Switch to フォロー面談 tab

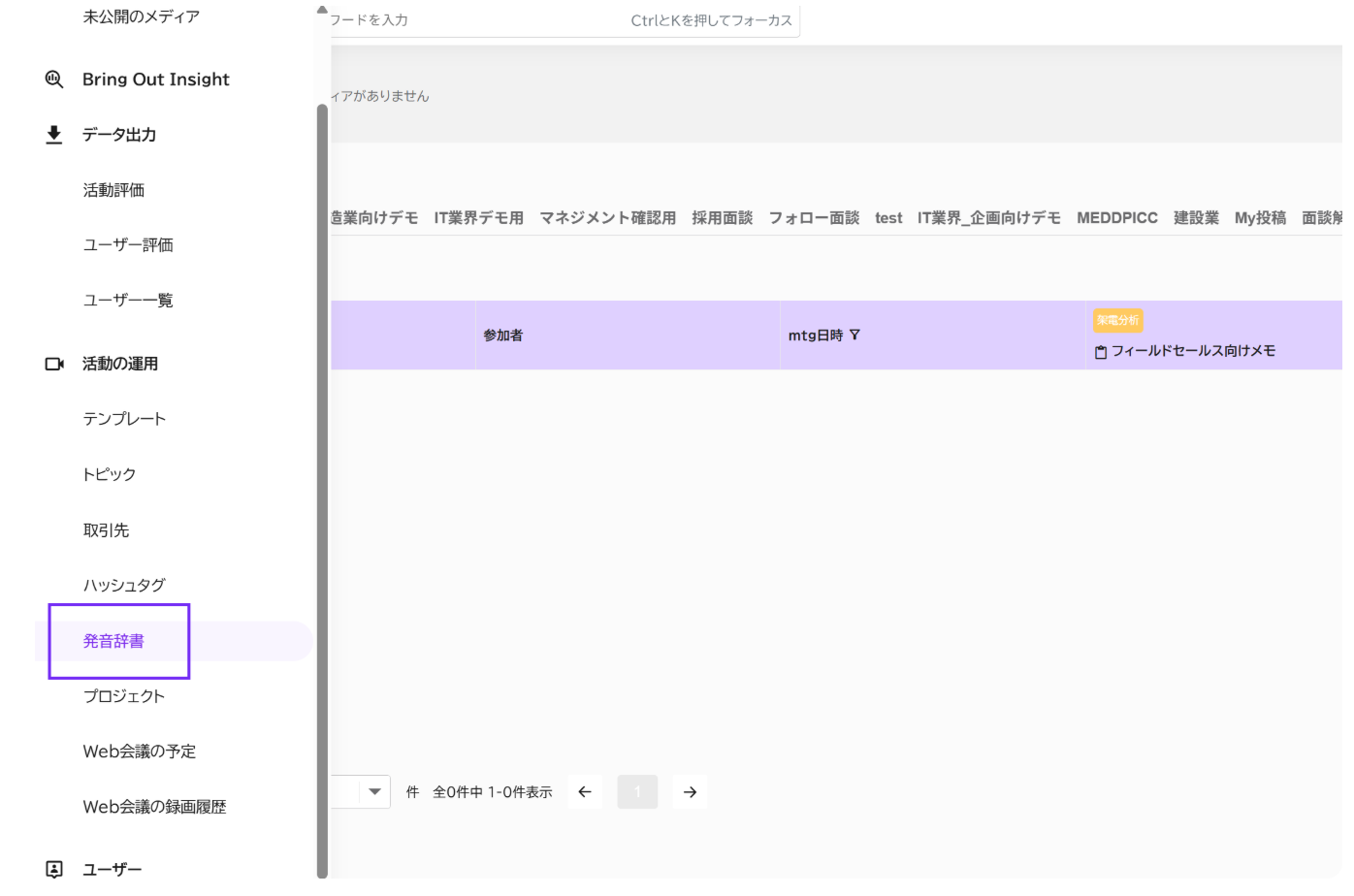click(x=814, y=218)
